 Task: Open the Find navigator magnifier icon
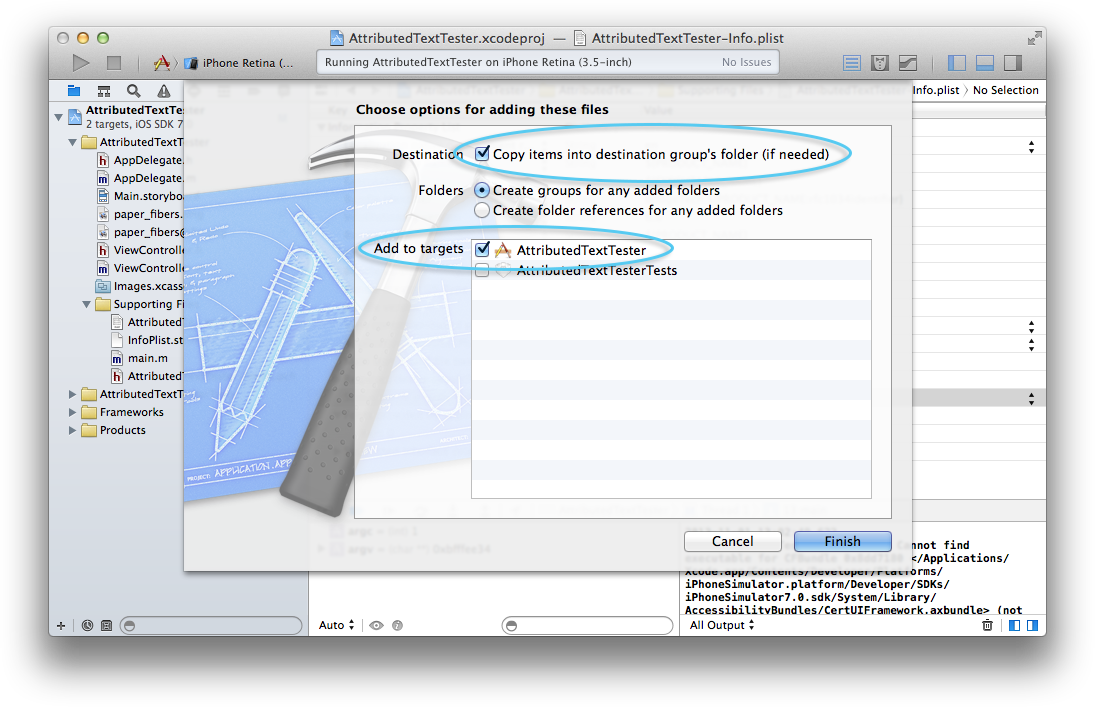(133, 91)
